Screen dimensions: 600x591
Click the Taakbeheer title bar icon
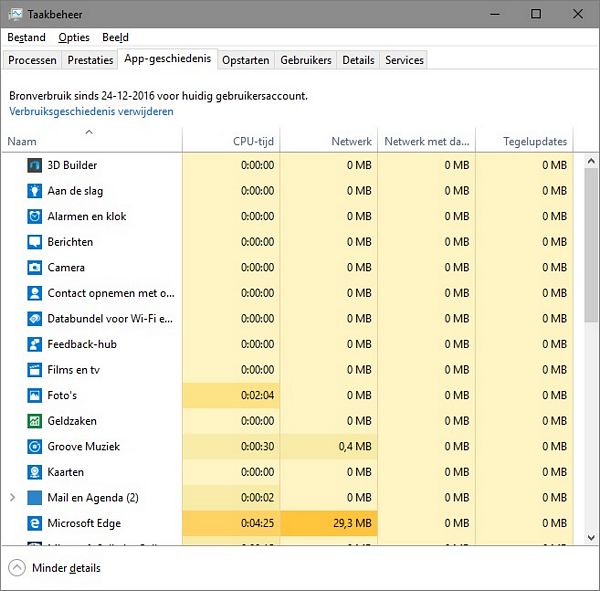pyautogui.click(x=15, y=15)
